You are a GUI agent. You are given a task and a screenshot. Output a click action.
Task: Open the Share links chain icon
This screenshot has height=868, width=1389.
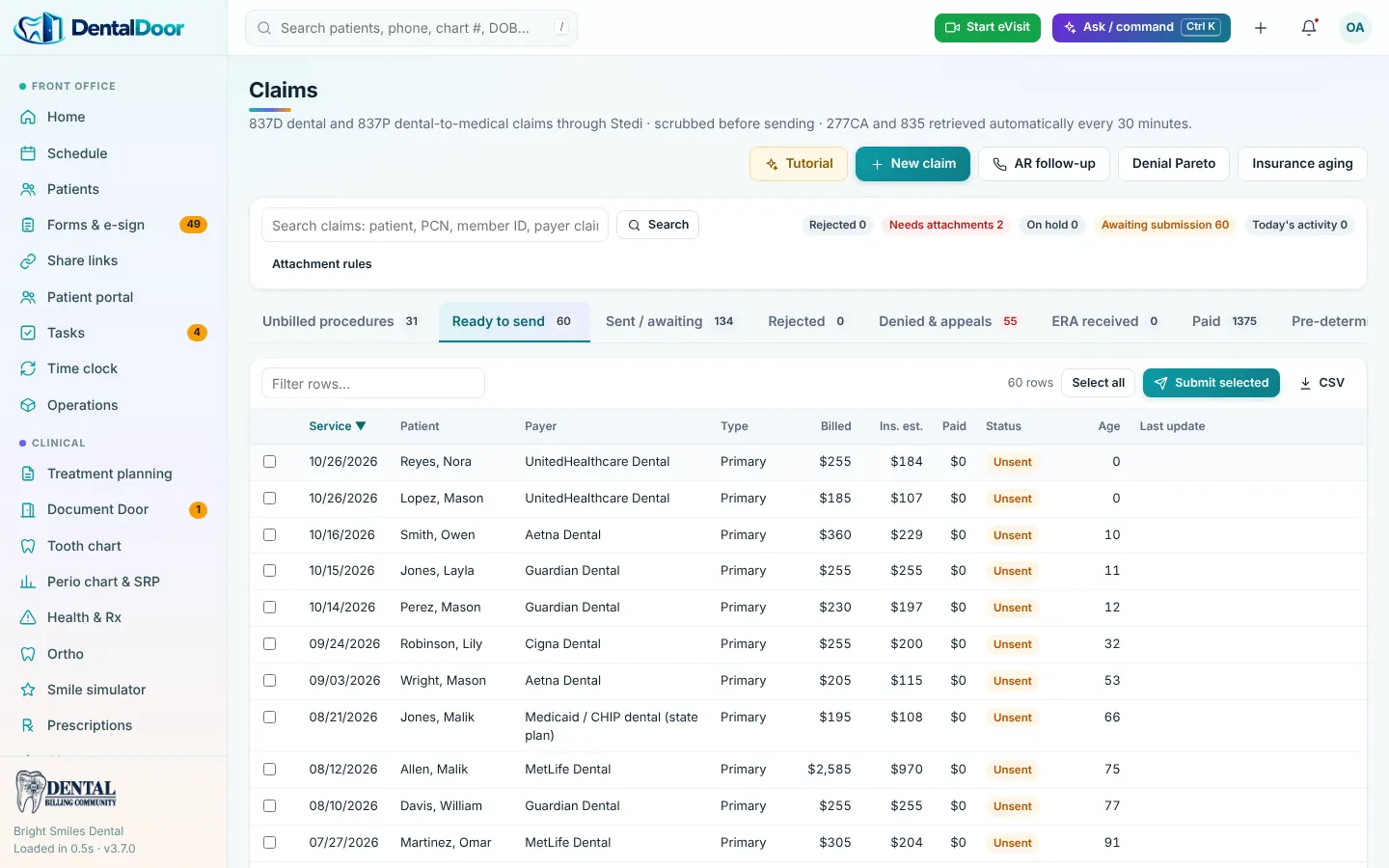pyautogui.click(x=28, y=260)
